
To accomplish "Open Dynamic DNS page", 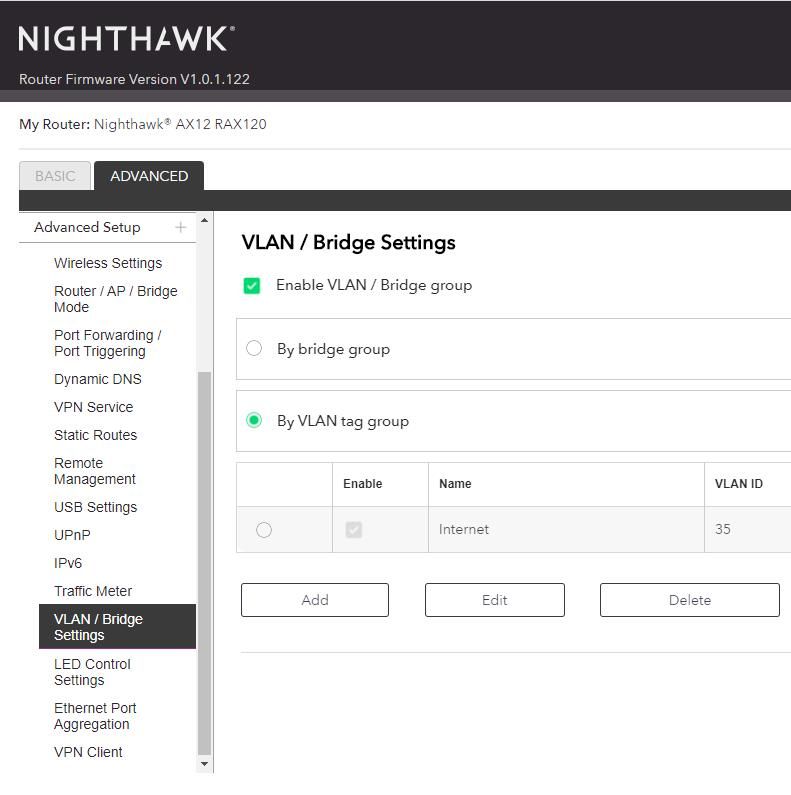I will [x=98, y=379].
